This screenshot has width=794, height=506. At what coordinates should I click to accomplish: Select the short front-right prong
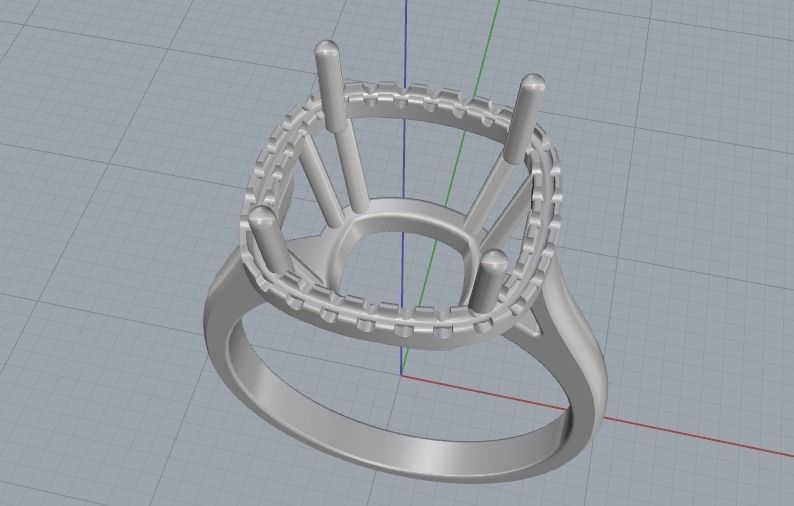489,282
